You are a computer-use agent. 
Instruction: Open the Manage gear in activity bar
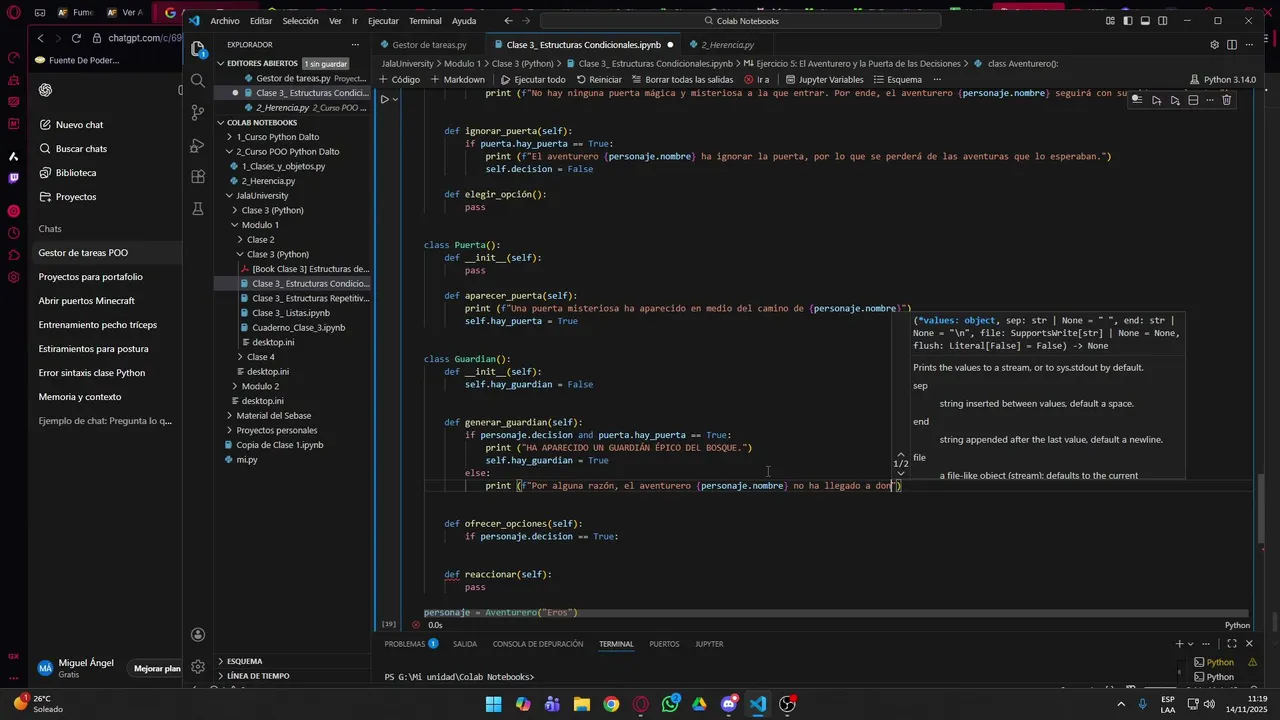(198, 667)
